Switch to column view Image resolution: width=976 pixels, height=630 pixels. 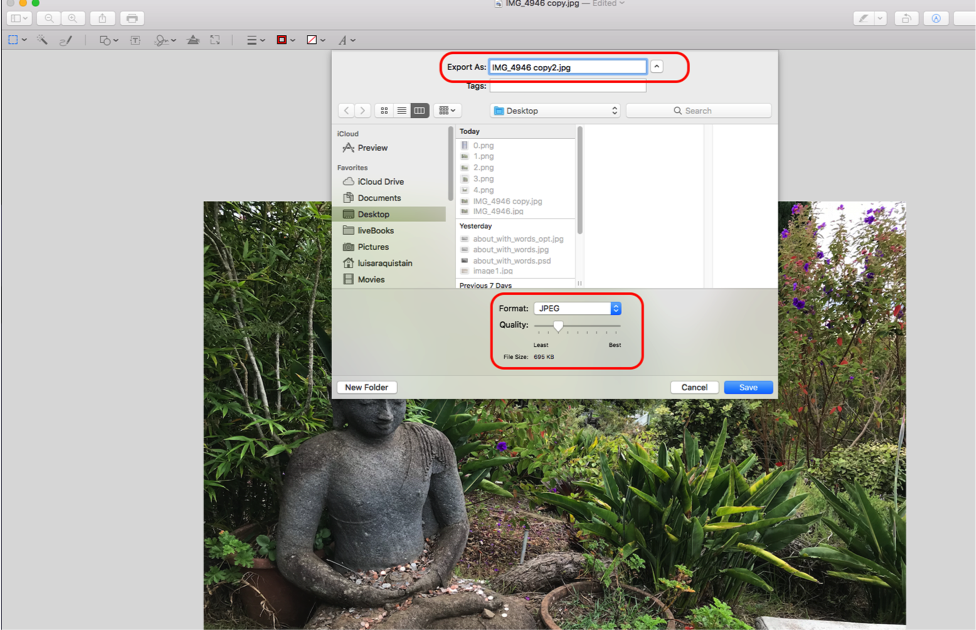[420, 111]
